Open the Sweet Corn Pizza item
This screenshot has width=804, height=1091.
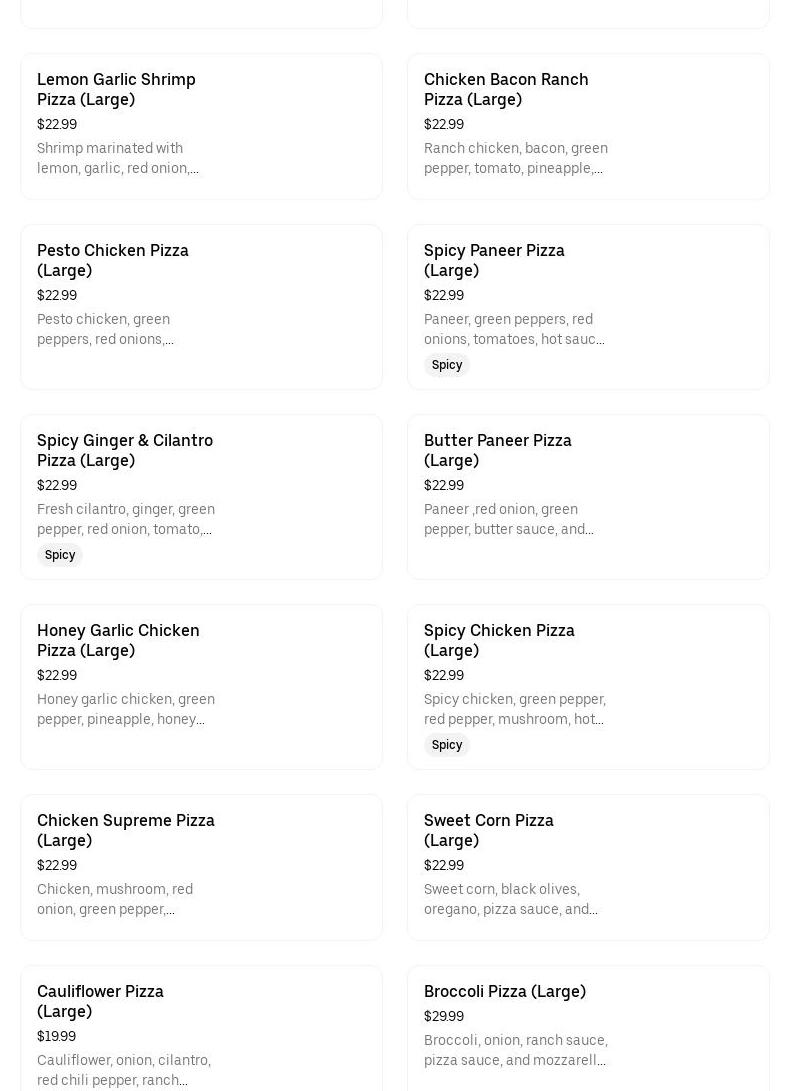[x=488, y=830]
